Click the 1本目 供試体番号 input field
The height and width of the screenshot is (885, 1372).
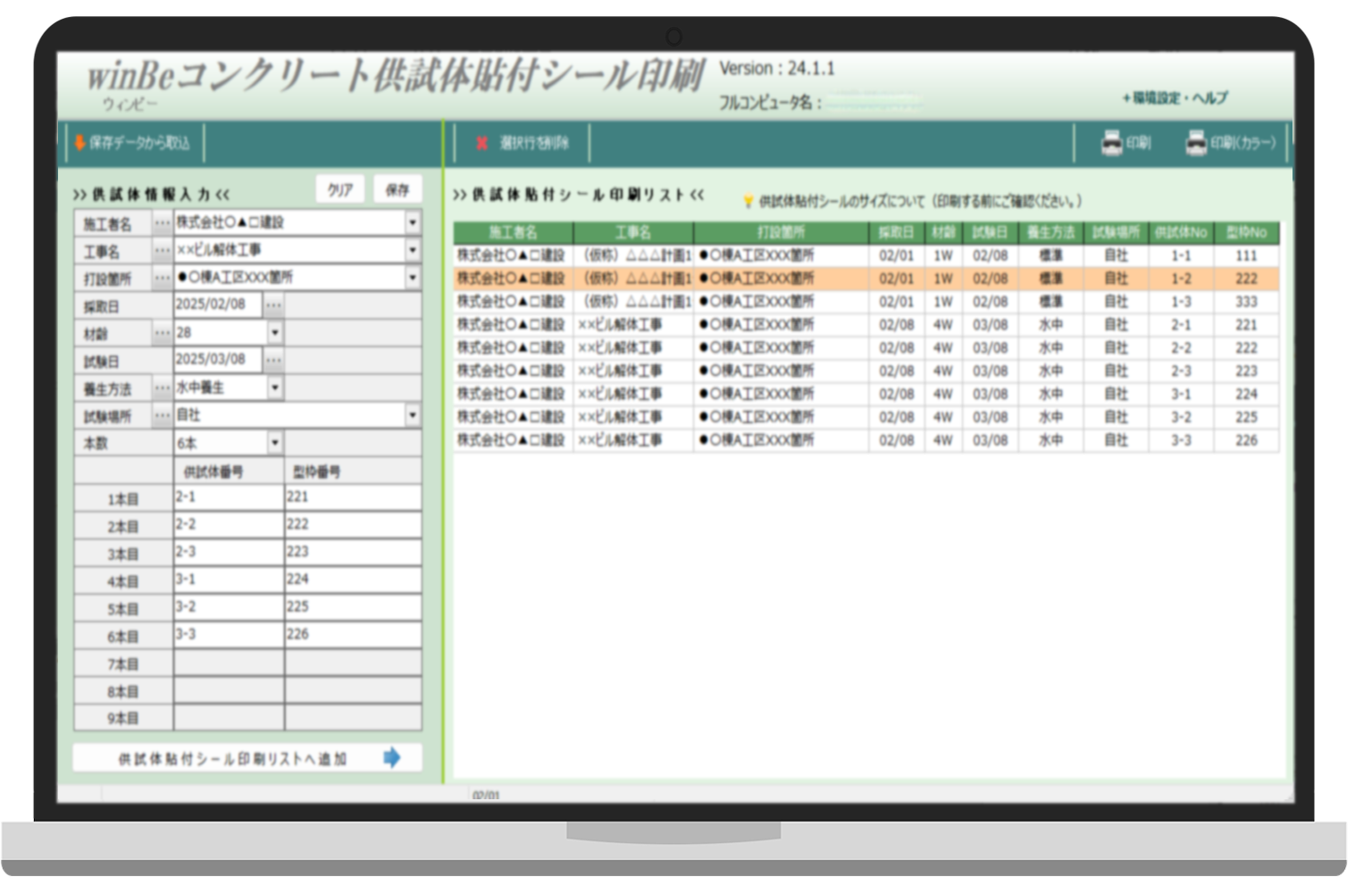point(229,497)
